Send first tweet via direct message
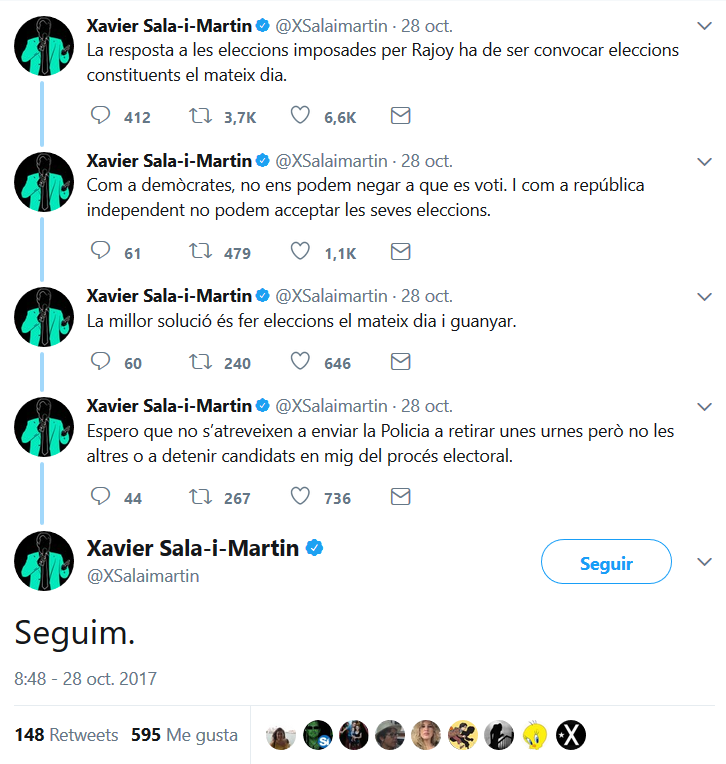The height and width of the screenshot is (764, 726). 400,117
